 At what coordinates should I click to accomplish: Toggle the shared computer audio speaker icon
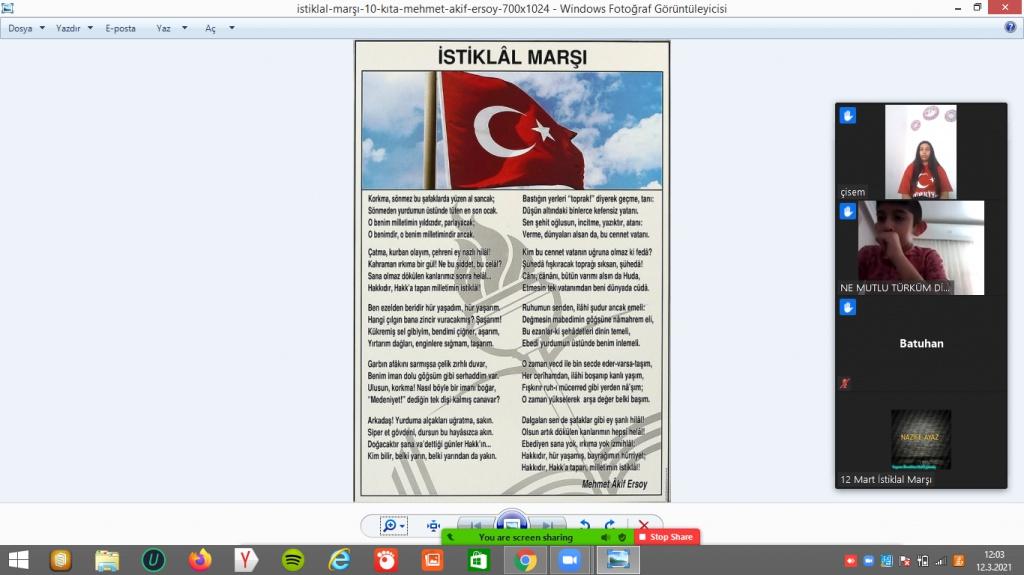605,537
